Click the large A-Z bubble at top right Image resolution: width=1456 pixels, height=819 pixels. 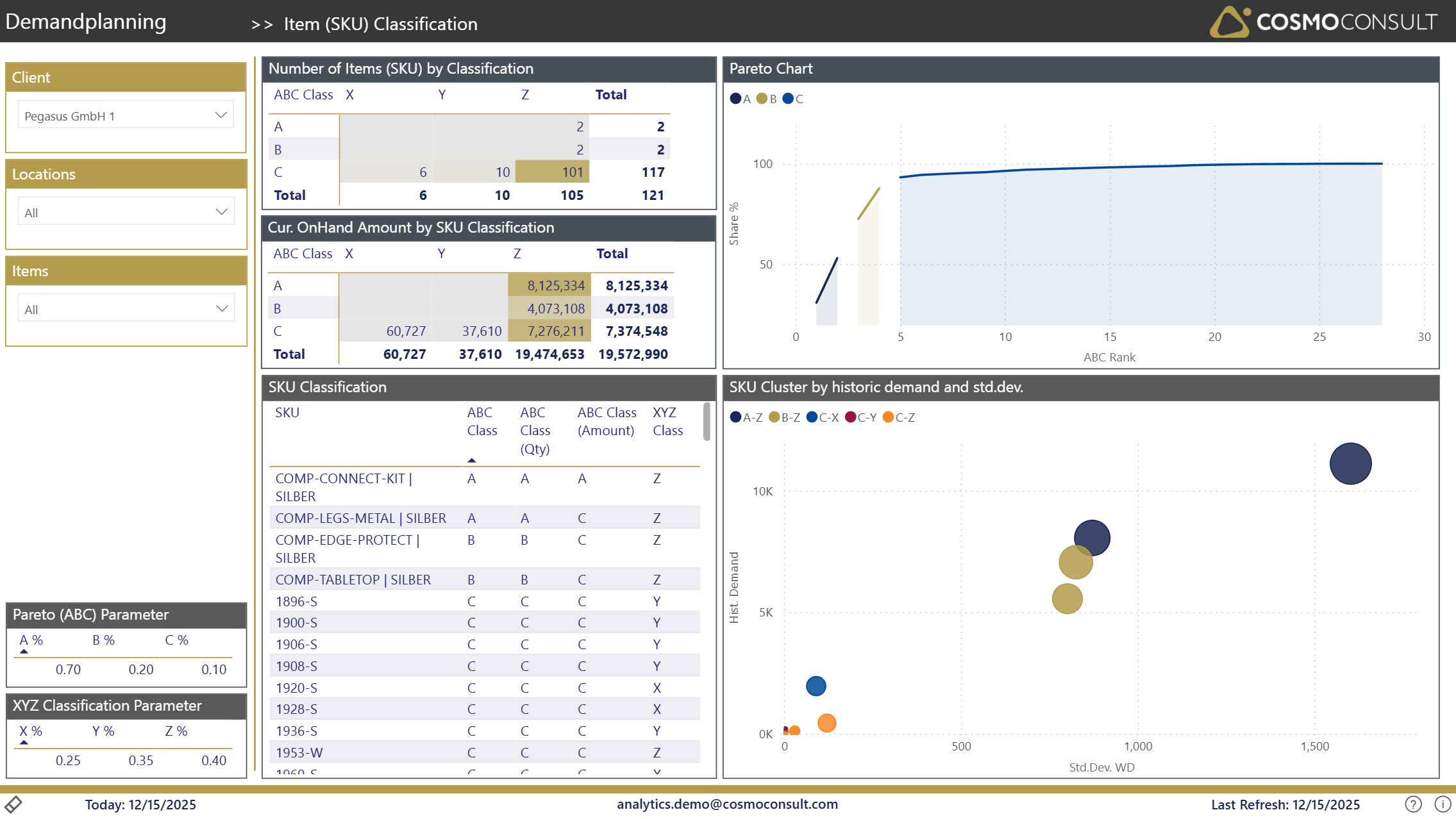point(1350,463)
